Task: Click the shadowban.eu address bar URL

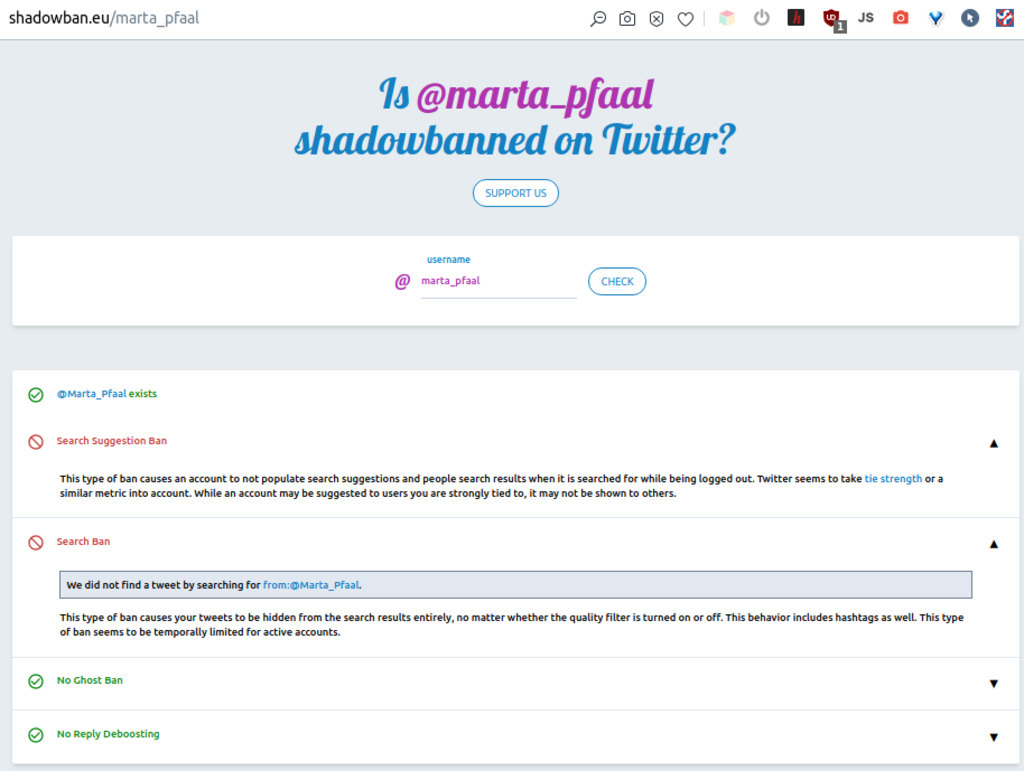Action: [104, 18]
